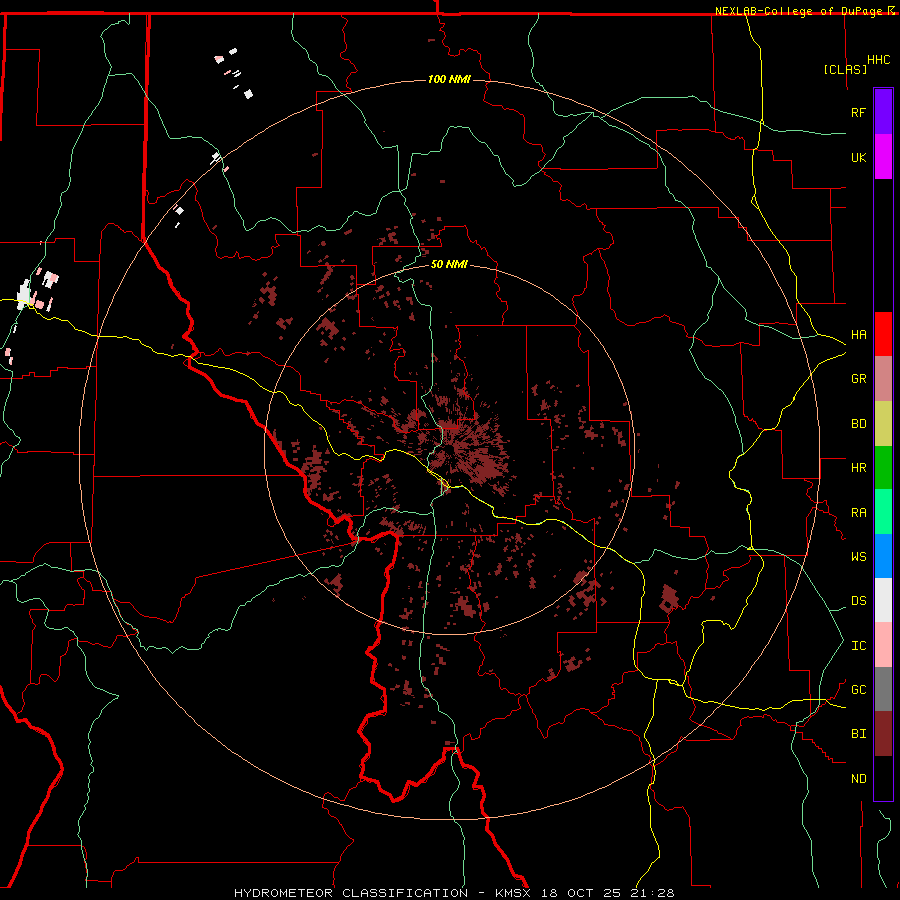Click the BI brown legend swatch

pyautogui.click(x=883, y=734)
